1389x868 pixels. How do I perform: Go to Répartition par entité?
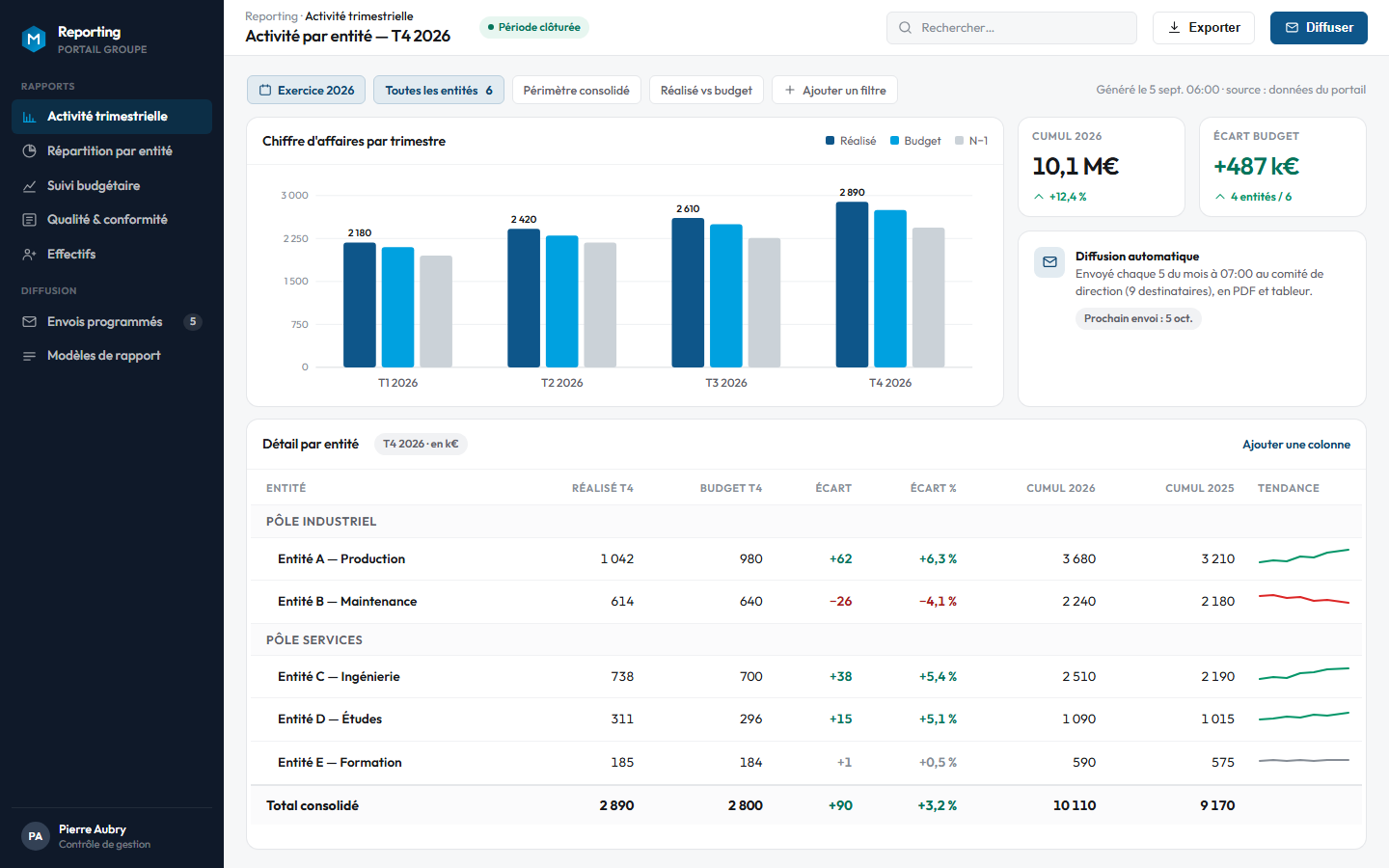[112, 151]
